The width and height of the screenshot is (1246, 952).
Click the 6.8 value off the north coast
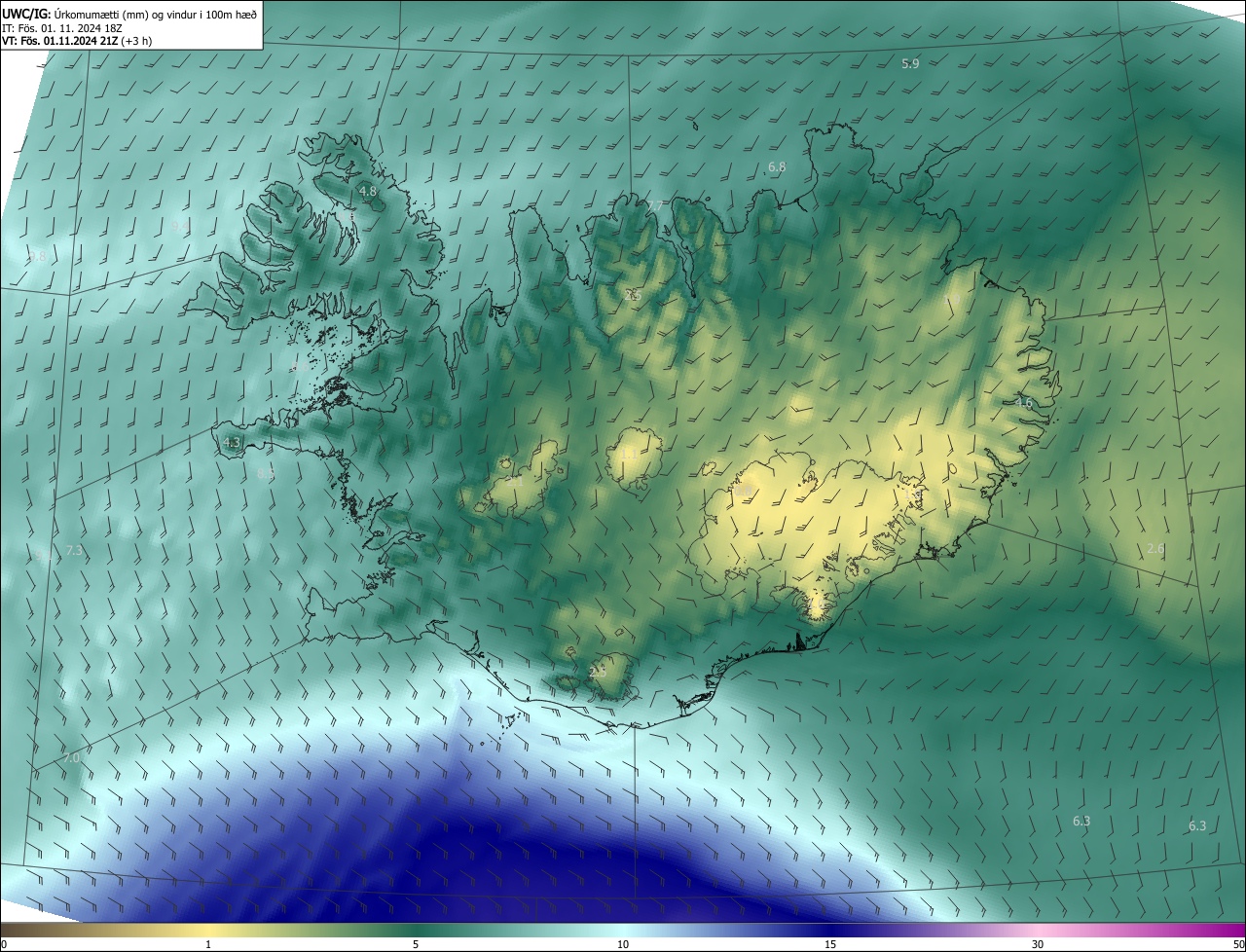777,167
